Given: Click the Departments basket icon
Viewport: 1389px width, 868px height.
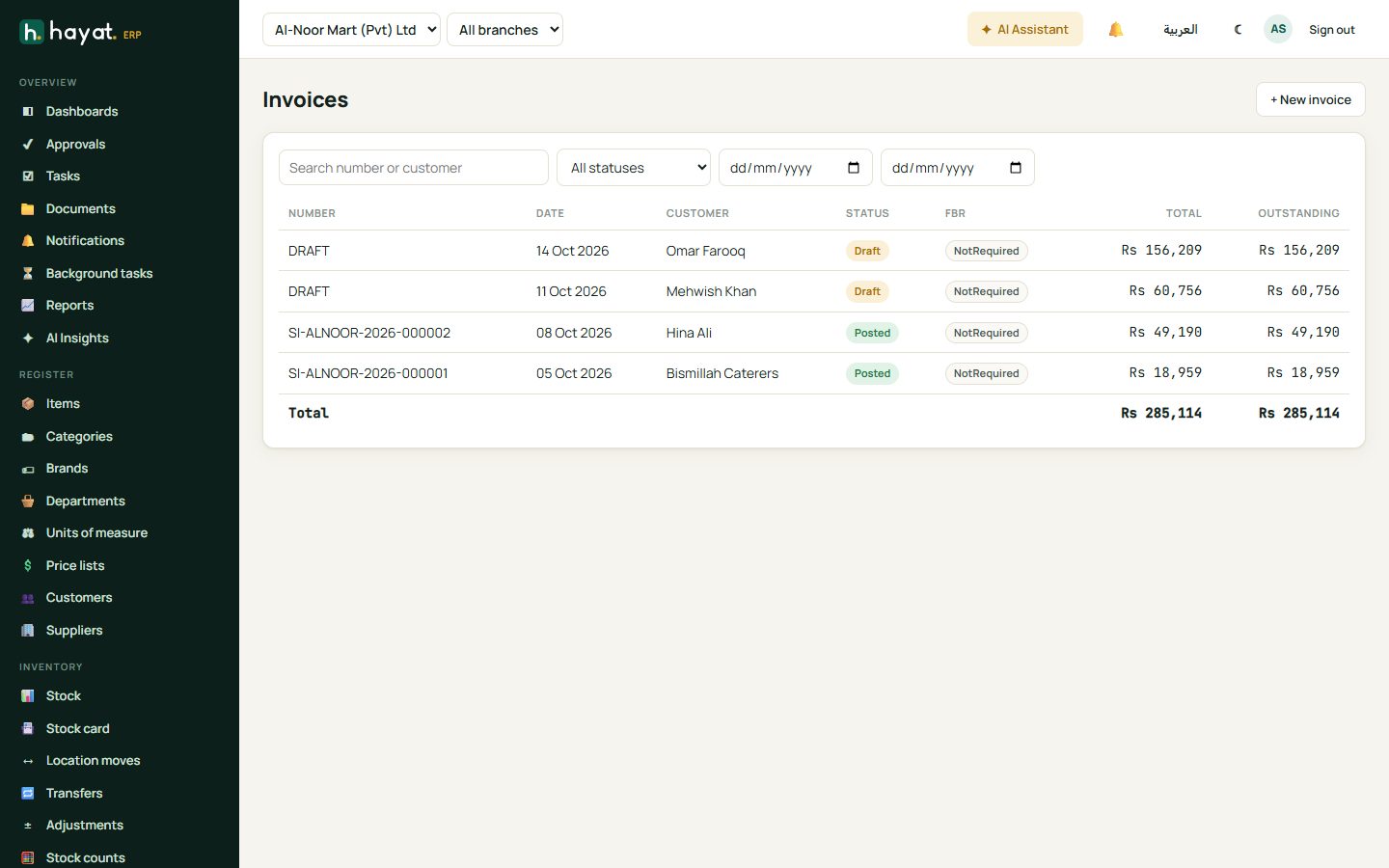Looking at the screenshot, I should tap(28, 502).
